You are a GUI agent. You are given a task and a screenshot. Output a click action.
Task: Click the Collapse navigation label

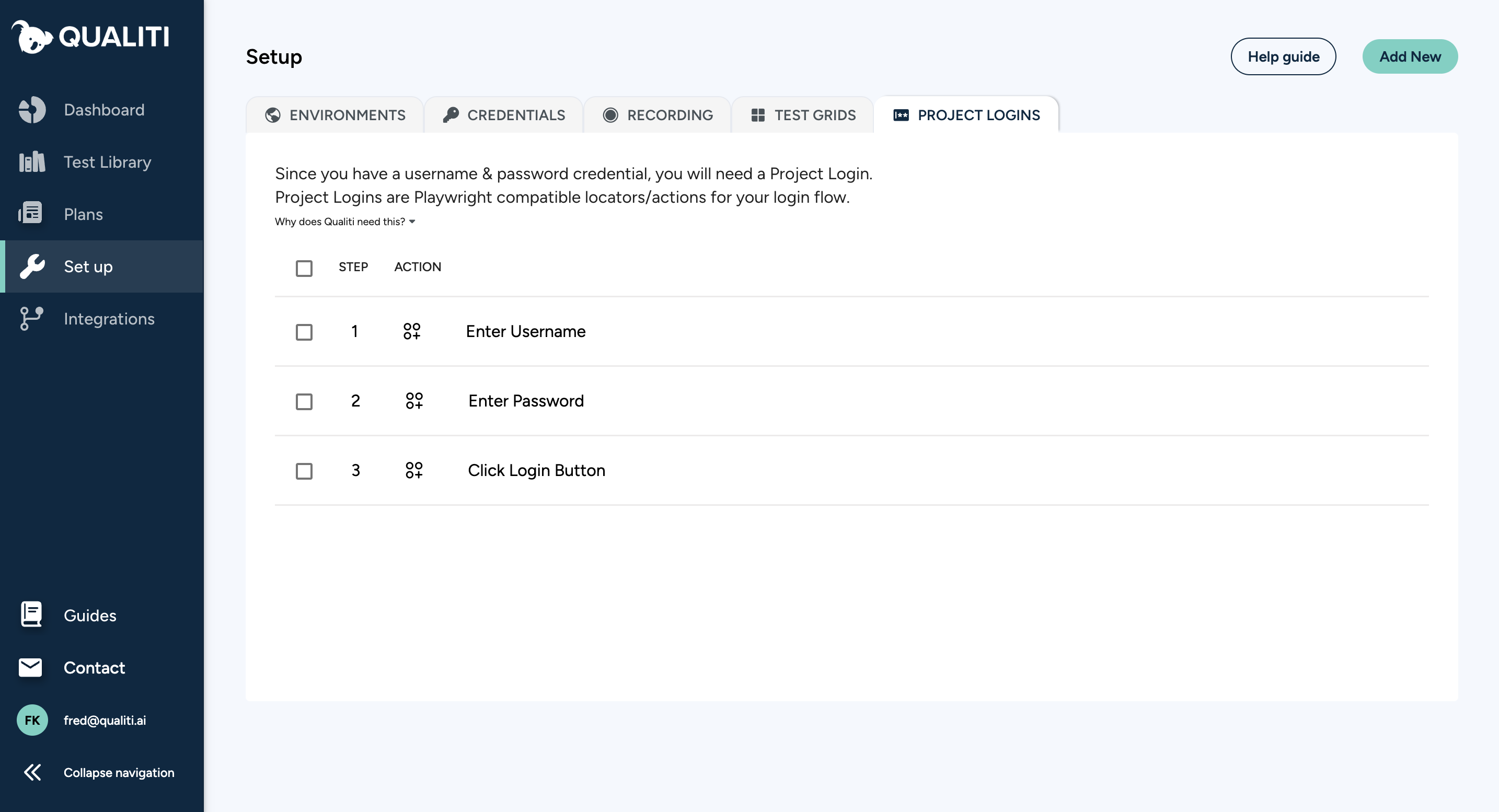click(119, 772)
